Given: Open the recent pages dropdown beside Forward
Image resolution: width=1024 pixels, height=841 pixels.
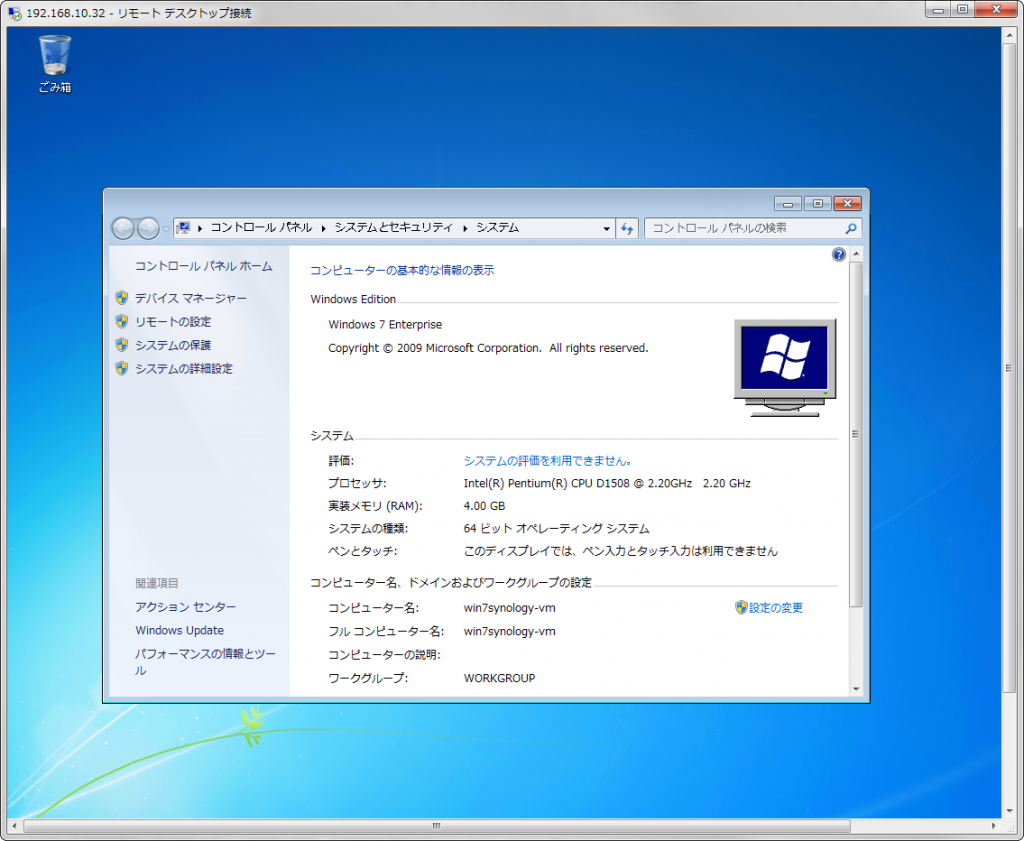Looking at the screenshot, I should pyautogui.click(x=167, y=229).
